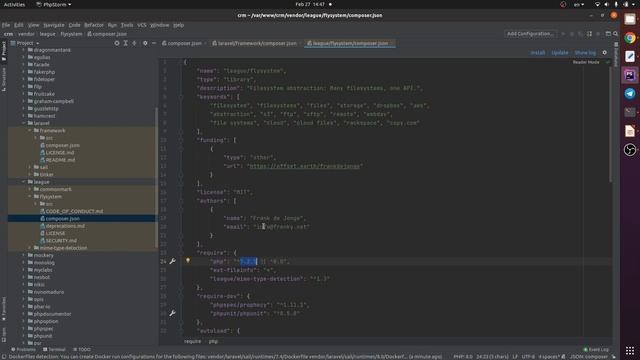The width and height of the screenshot is (640, 360).
Task: Expand the mockery folder
Action: pos(24,256)
